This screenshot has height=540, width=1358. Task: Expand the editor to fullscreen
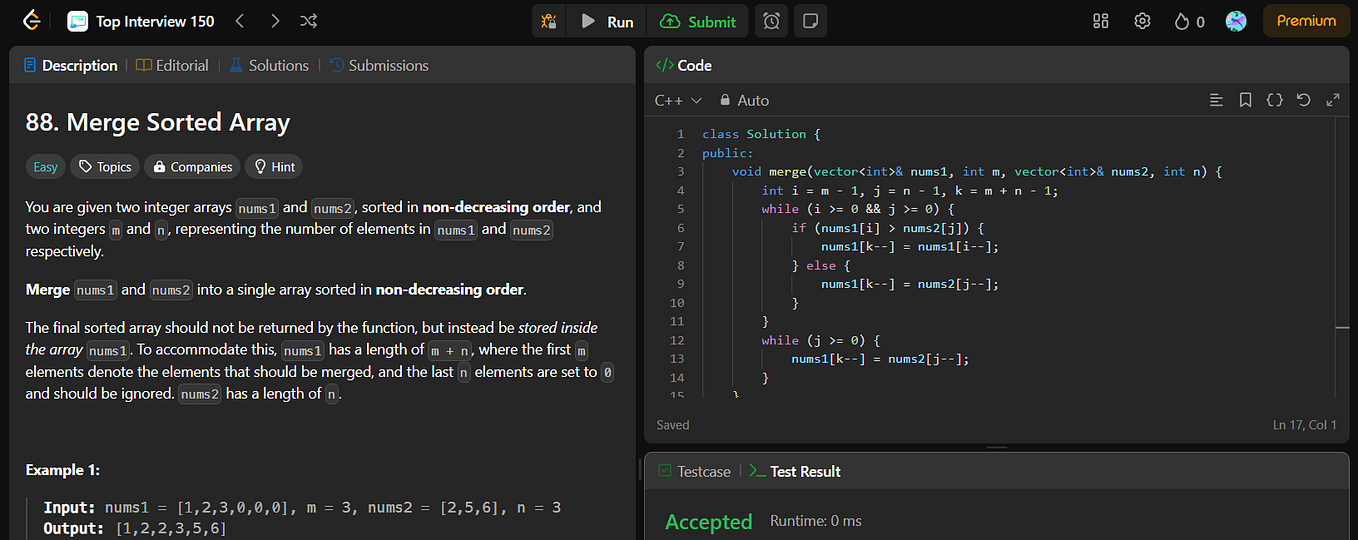[1332, 100]
